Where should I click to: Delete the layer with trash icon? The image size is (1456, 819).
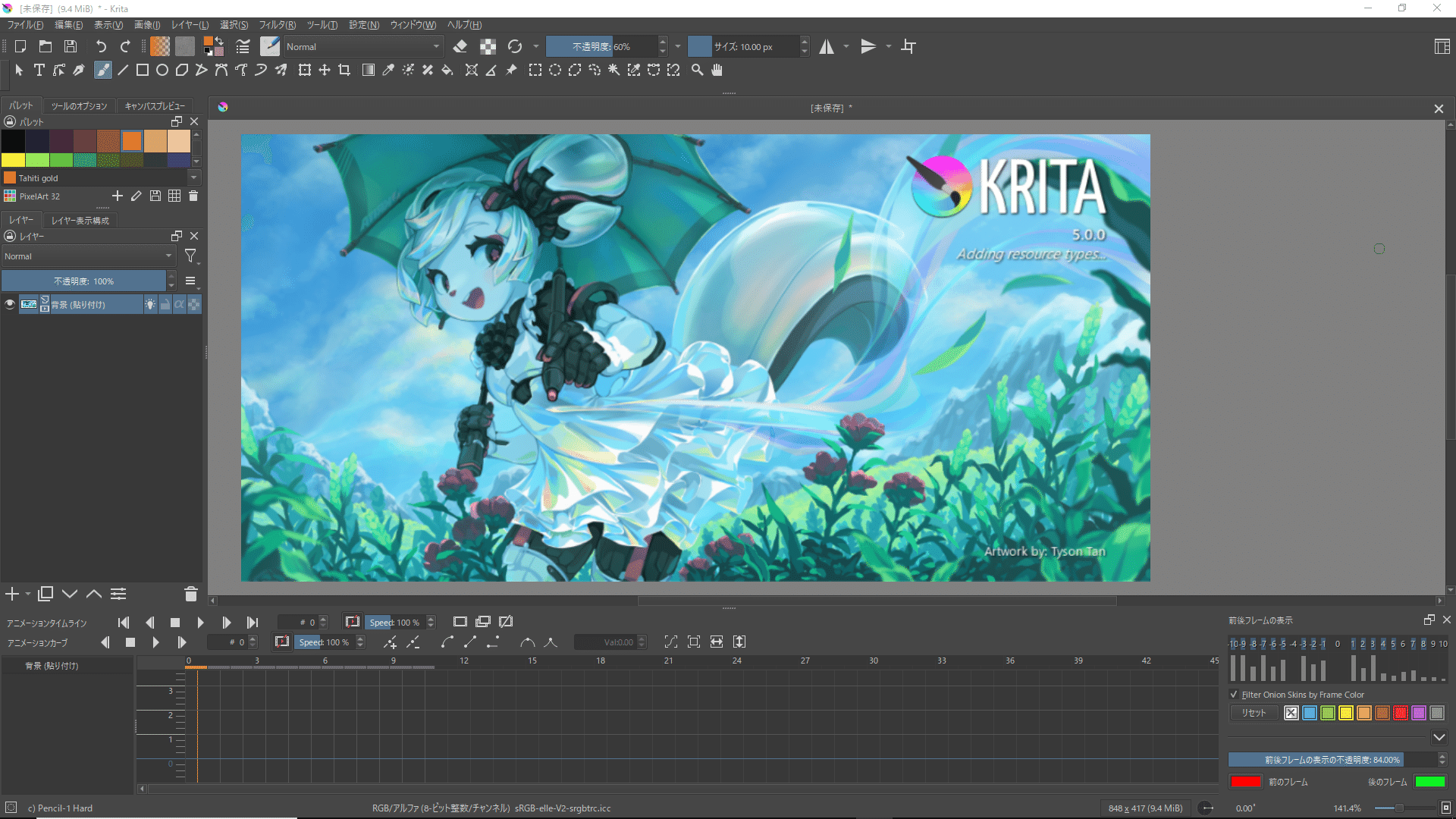click(x=191, y=594)
